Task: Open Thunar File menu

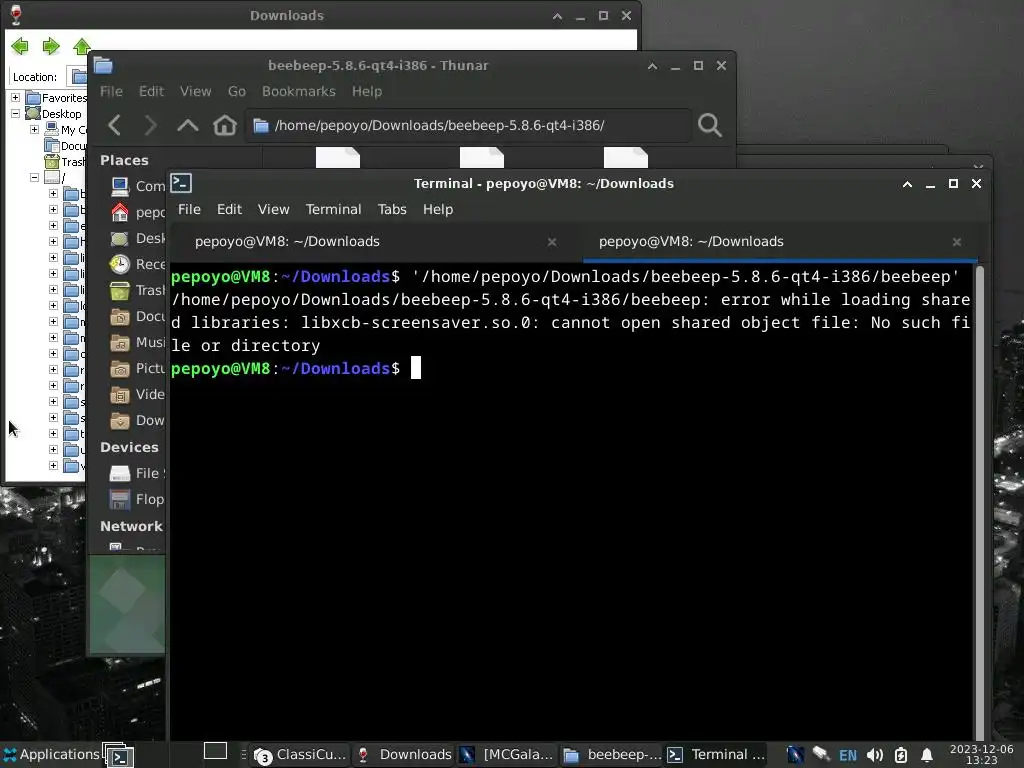Action: point(111,91)
